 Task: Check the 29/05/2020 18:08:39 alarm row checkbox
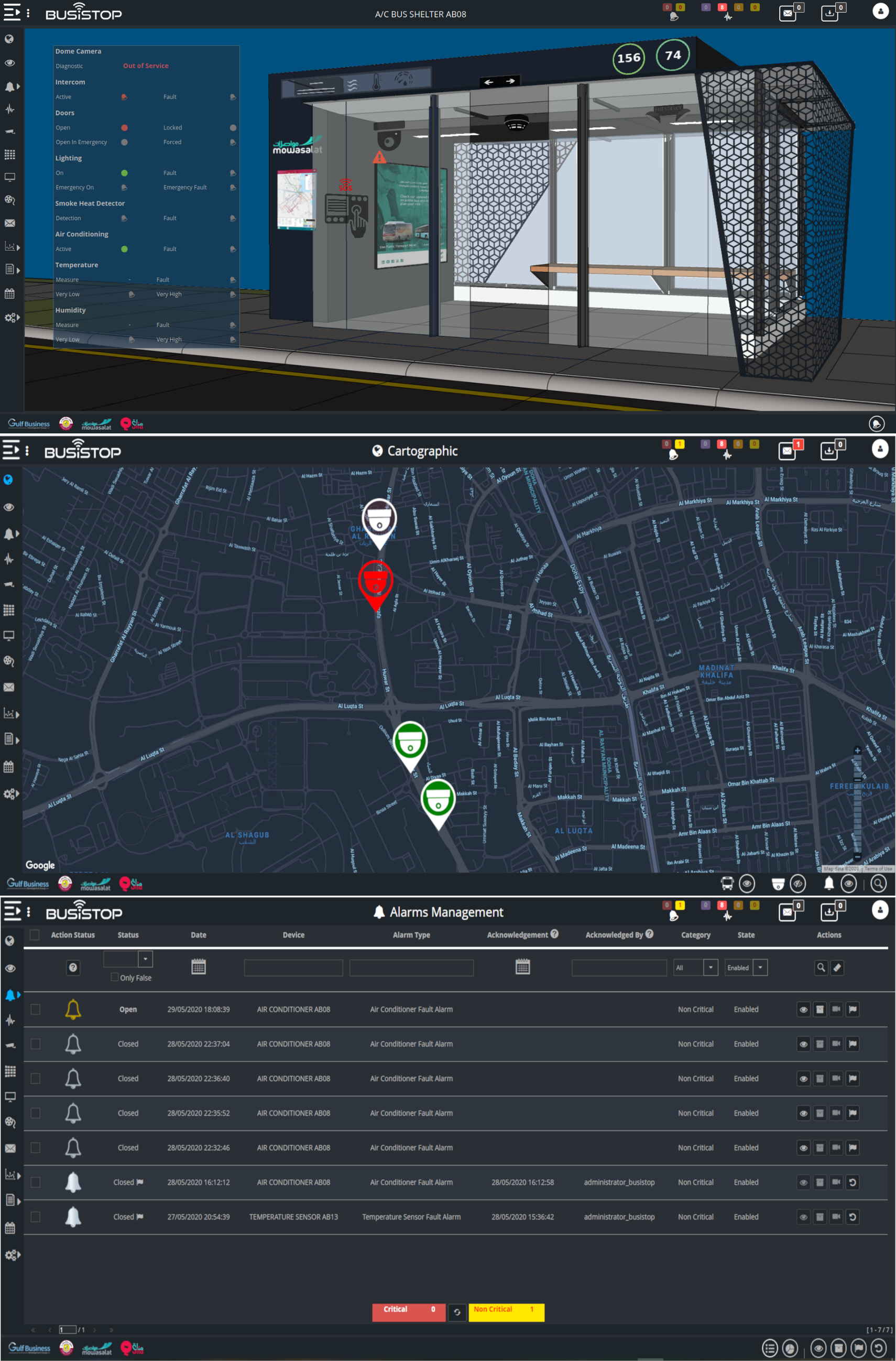[x=36, y=1009]
